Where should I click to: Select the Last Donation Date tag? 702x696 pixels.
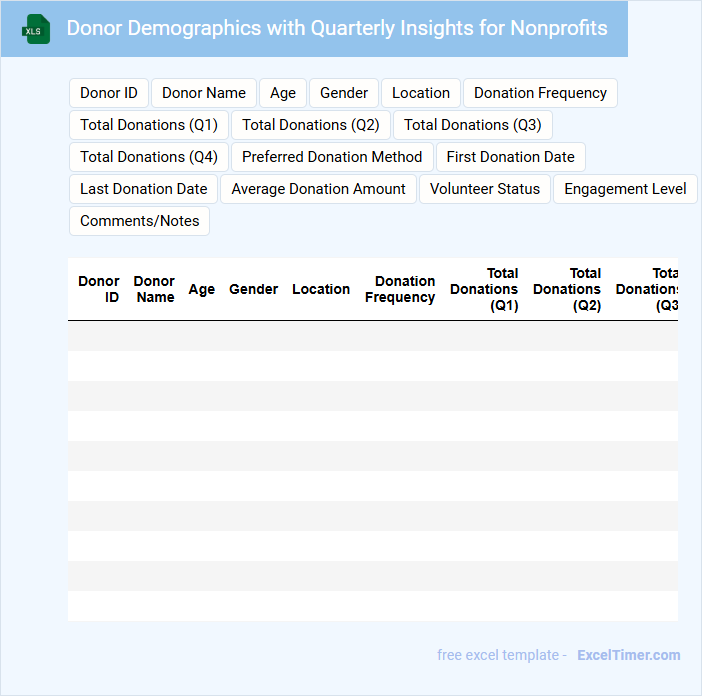coord(144,189)
